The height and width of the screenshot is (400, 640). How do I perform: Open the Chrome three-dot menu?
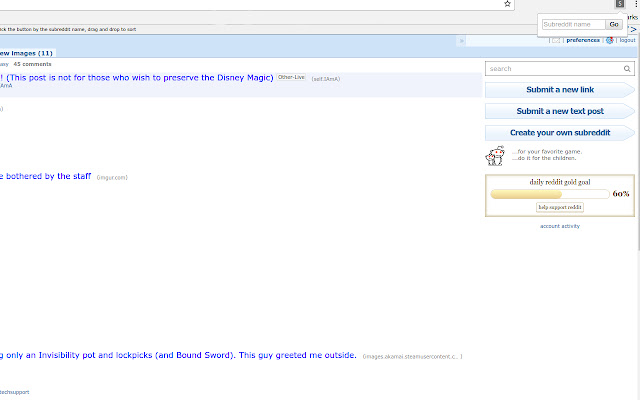[636, 4]
